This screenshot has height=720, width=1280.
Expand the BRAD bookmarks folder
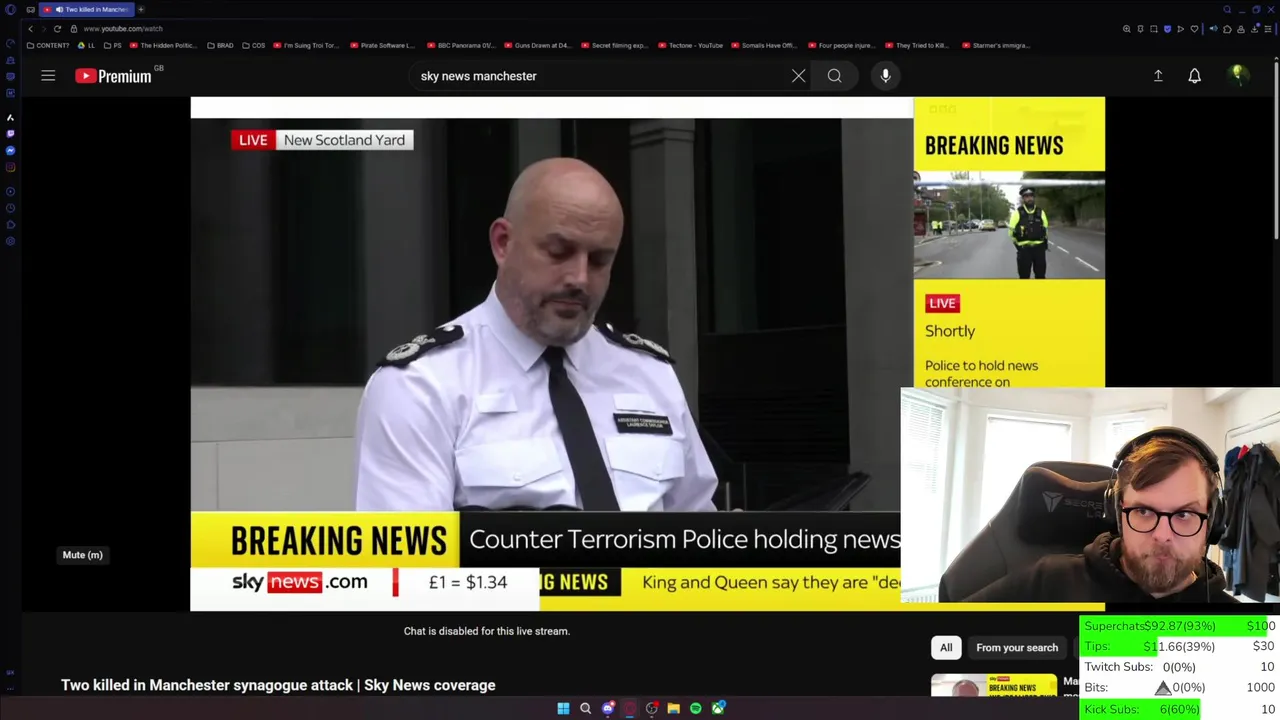click(220, 45)
